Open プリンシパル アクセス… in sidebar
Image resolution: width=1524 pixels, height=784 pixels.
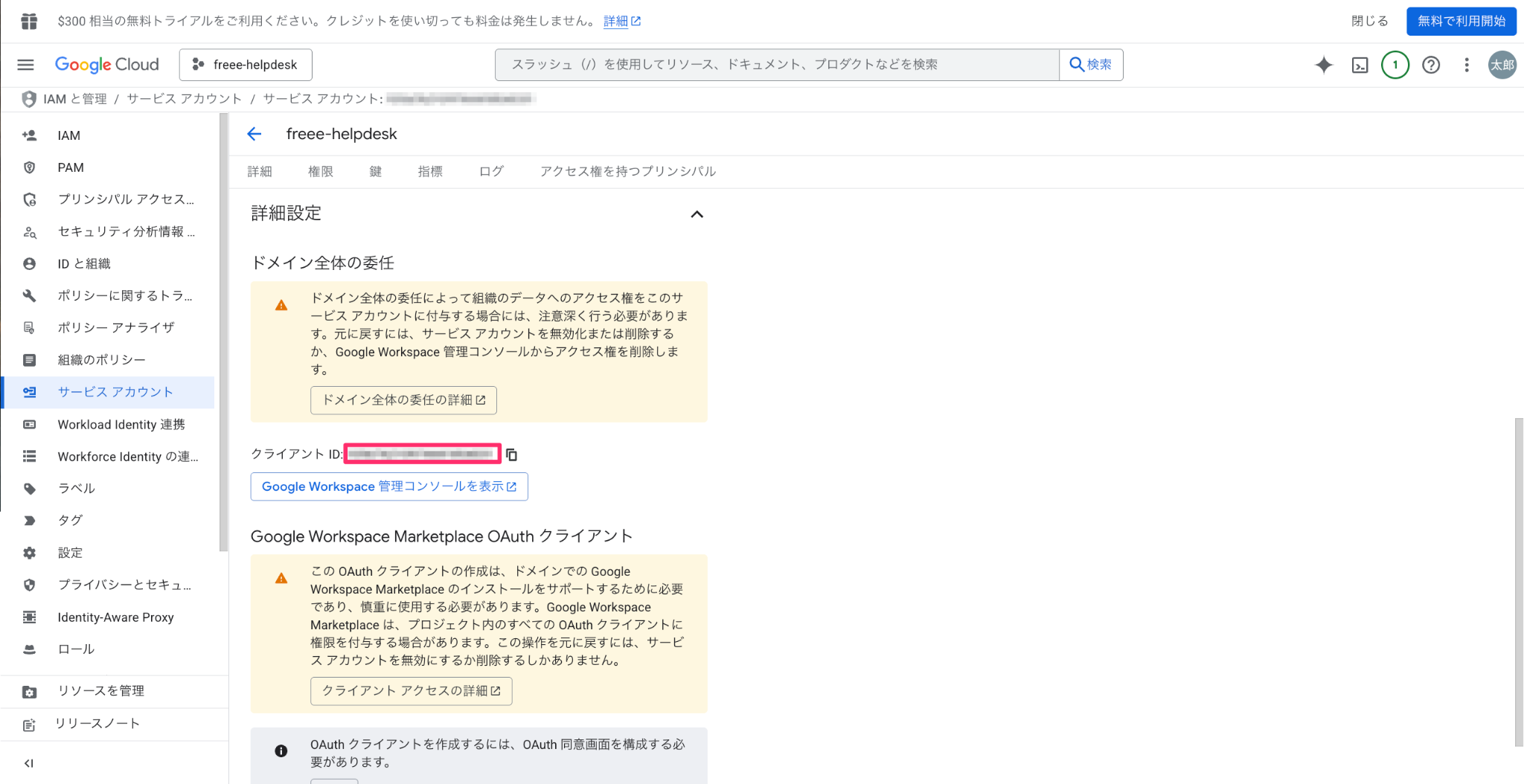[109, 199]
